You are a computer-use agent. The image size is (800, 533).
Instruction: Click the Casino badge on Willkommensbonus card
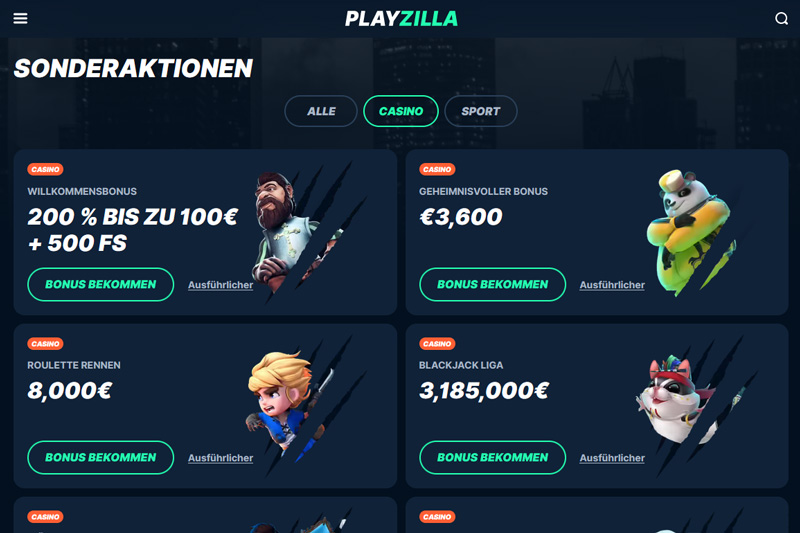point(45,169)
